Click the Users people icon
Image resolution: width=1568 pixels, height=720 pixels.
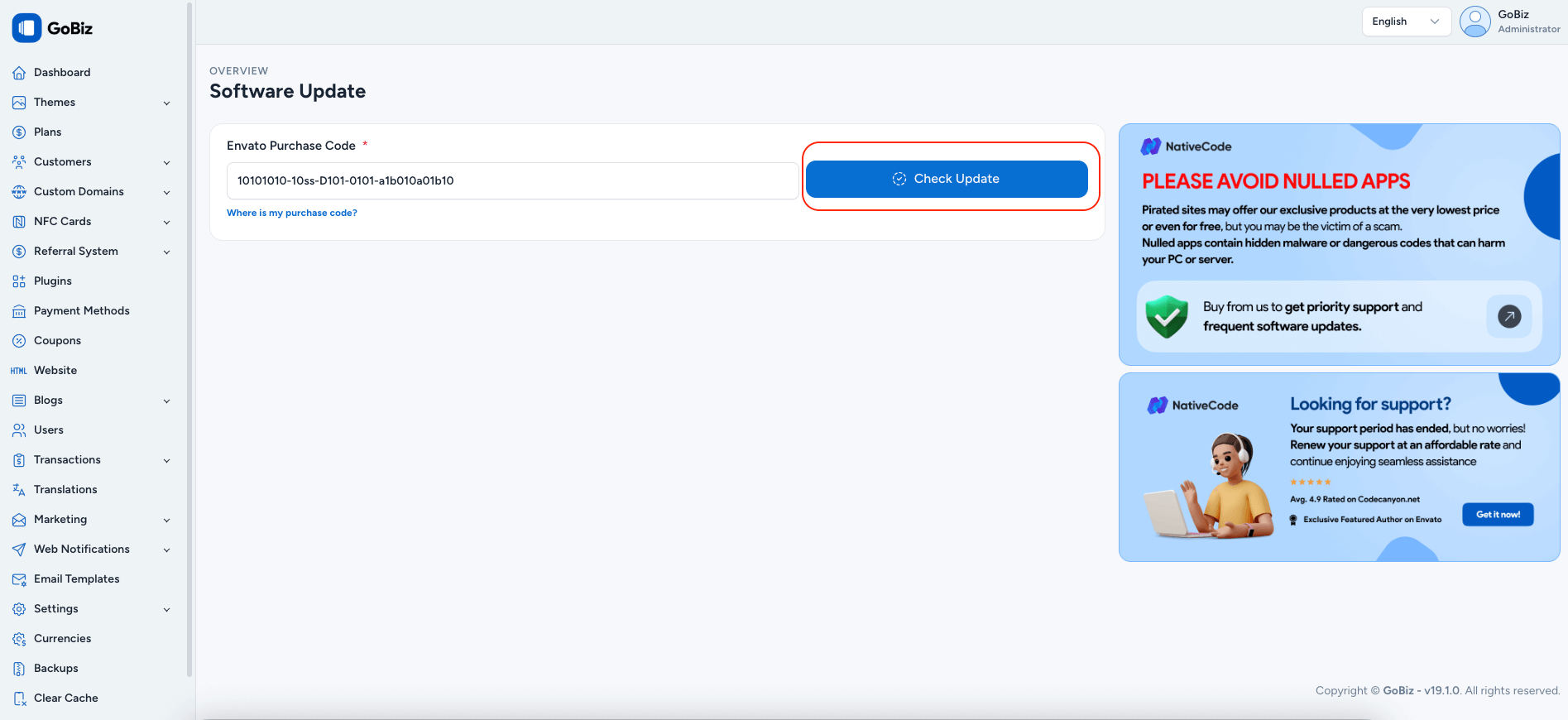19,430
